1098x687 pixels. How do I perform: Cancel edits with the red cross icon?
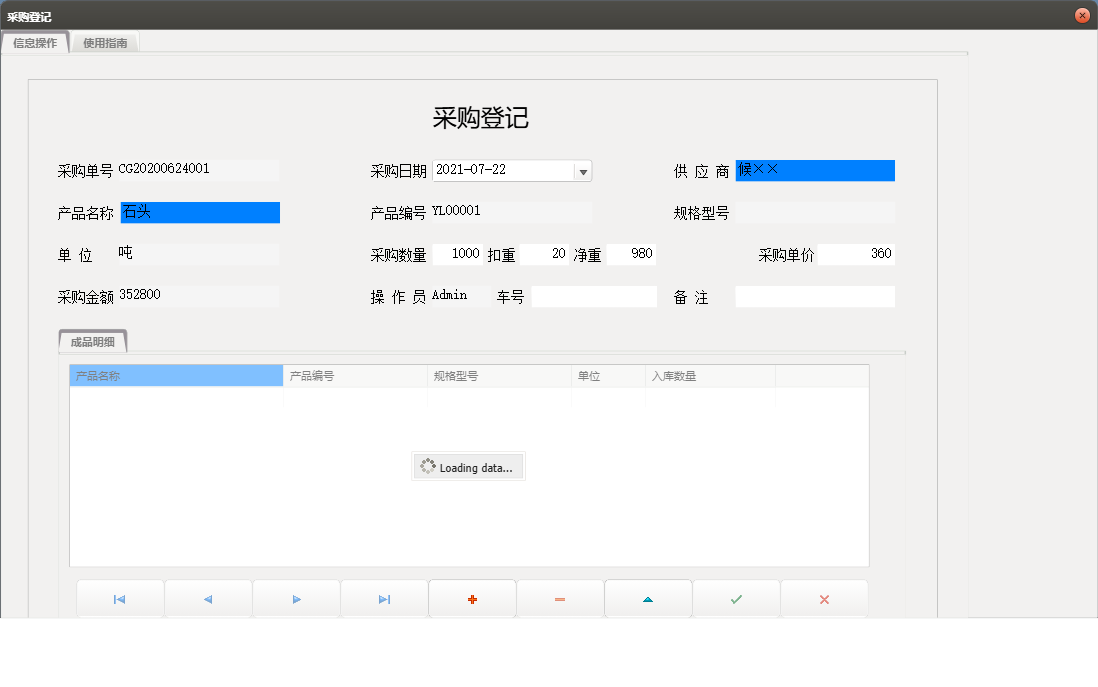tap(824, 598)
